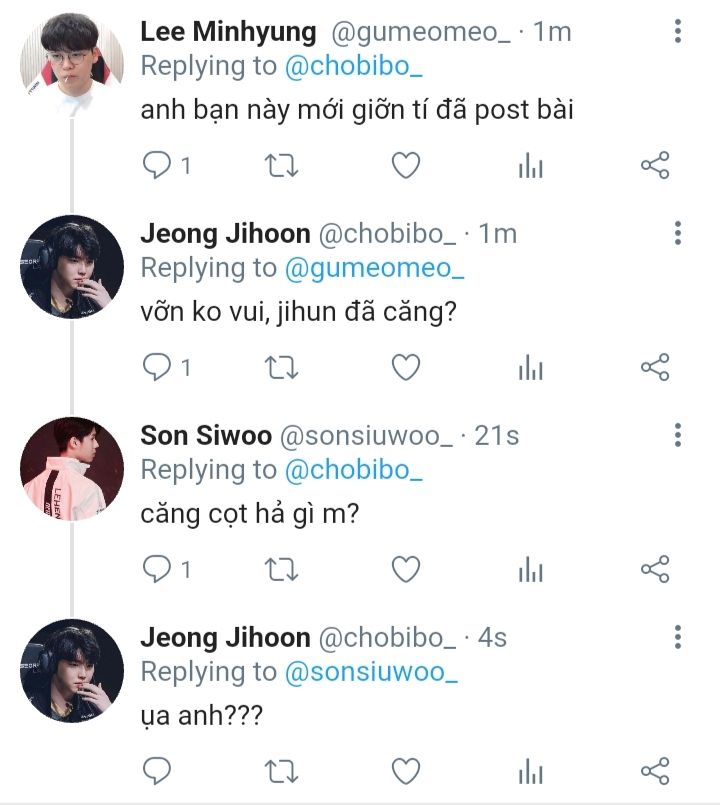View analytics for the "ụa anh???" tweet
The width and height of the screenshot is (720, 805).
[530, 771]
